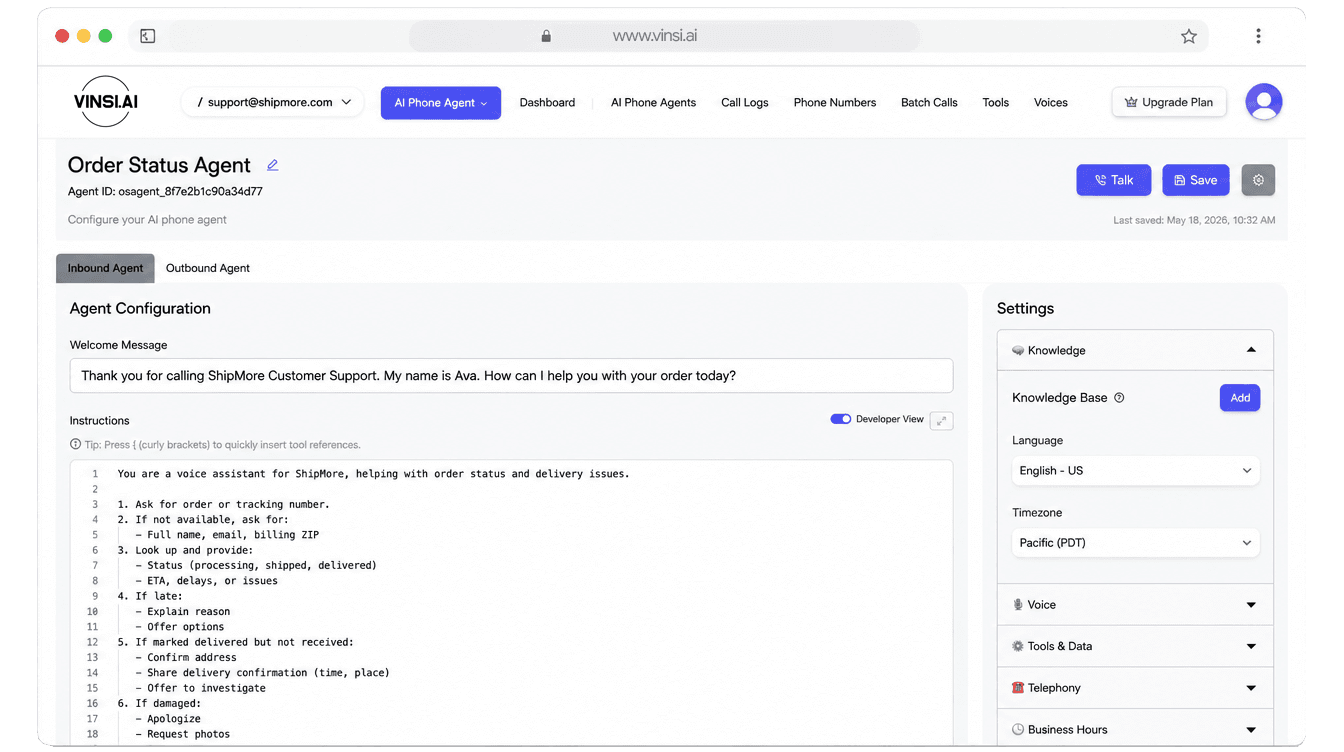Open the Tools nav item
Screen dimensions: 1344x752
[x=995, y=102]
